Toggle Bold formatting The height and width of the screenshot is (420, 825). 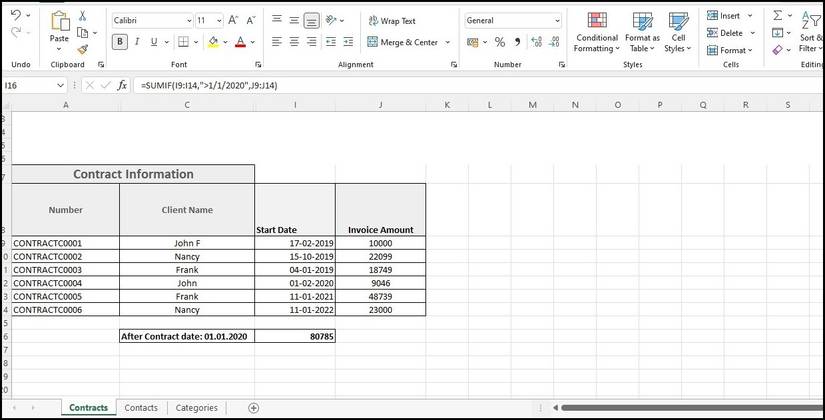pyautogui.click(x=120, y=42)
